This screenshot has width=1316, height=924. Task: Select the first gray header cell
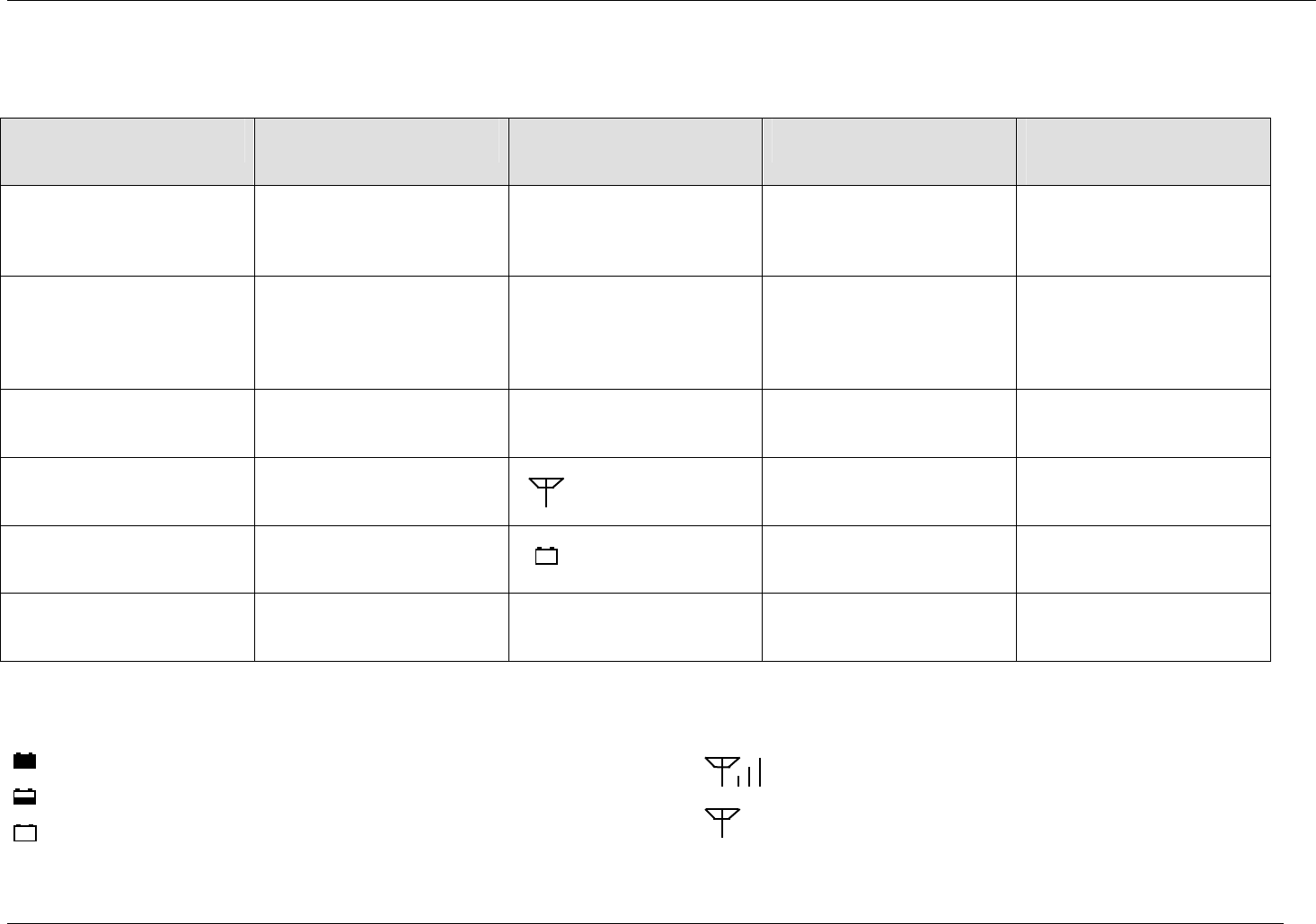pos(128,152)
